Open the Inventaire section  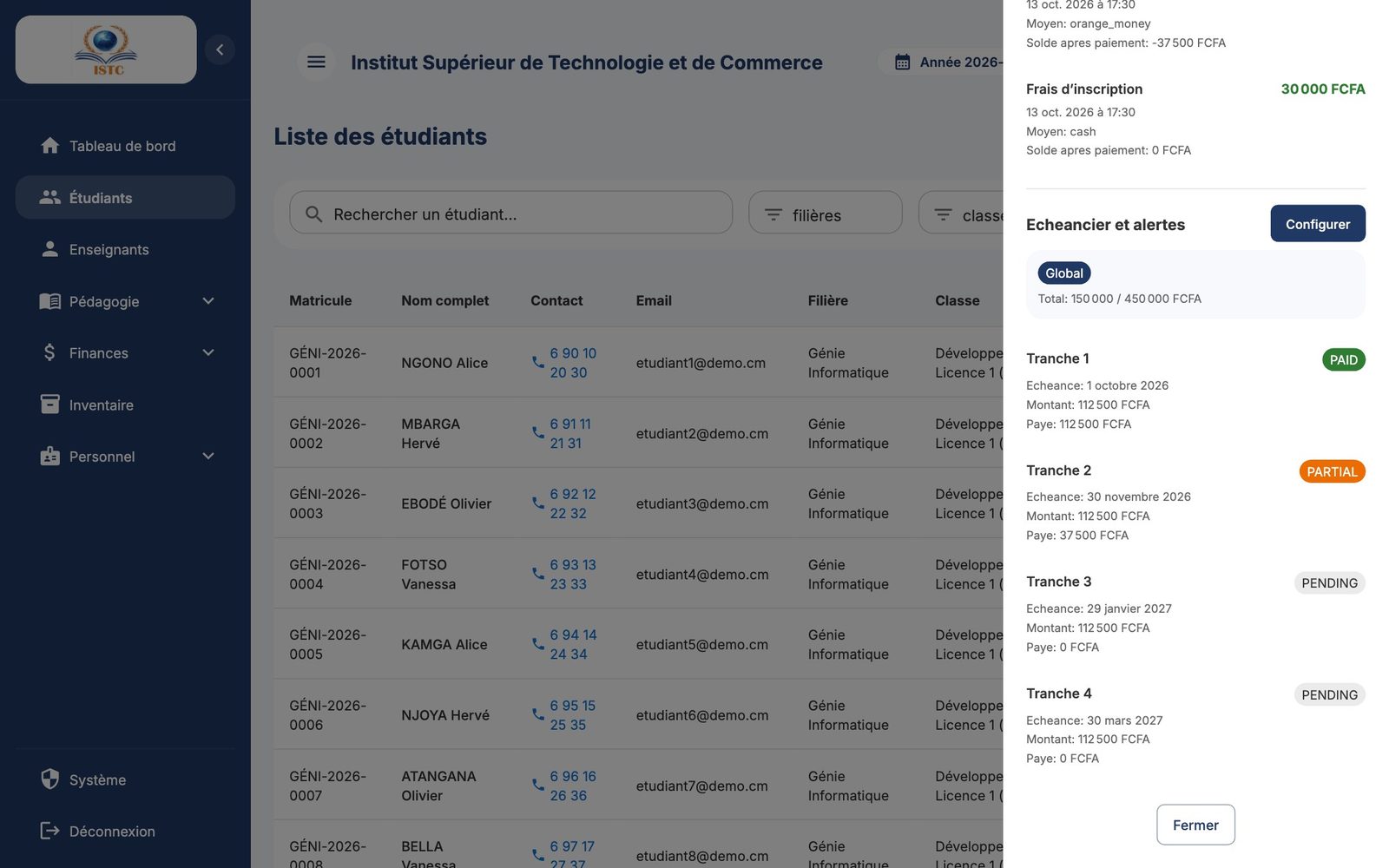(125, 404)
